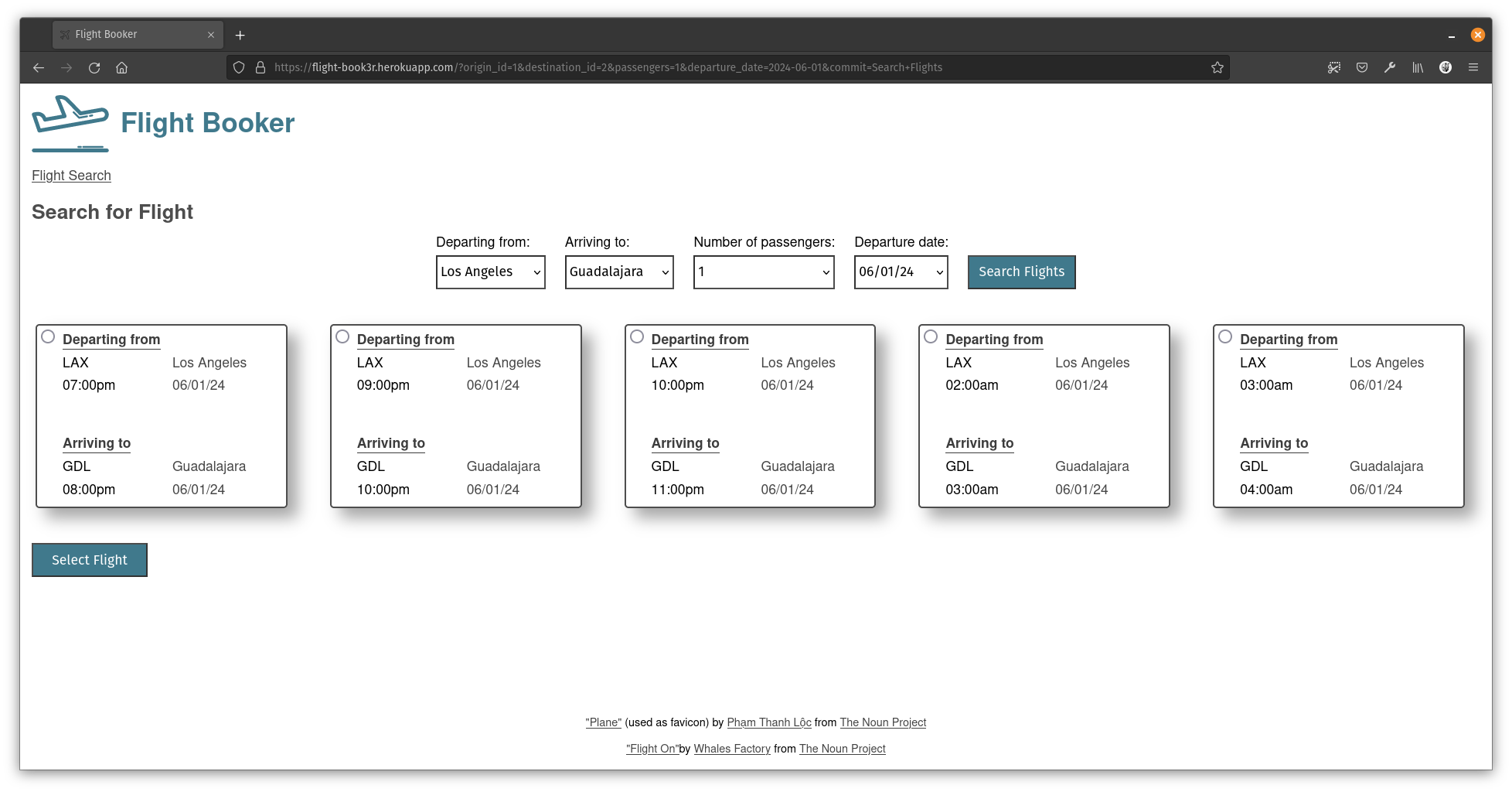Select the 02:00am LAX flight radio button
This screenshot has width=1512, height=792.
click(931, 336)
